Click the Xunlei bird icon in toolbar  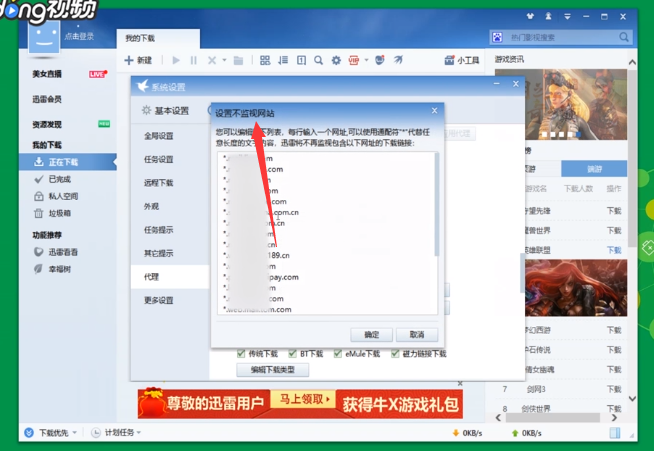point(398,60)
